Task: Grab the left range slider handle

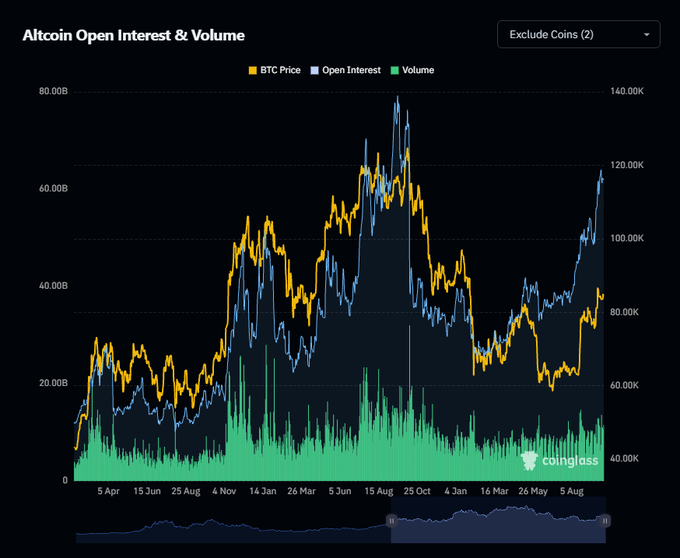Action: [391, 520]
